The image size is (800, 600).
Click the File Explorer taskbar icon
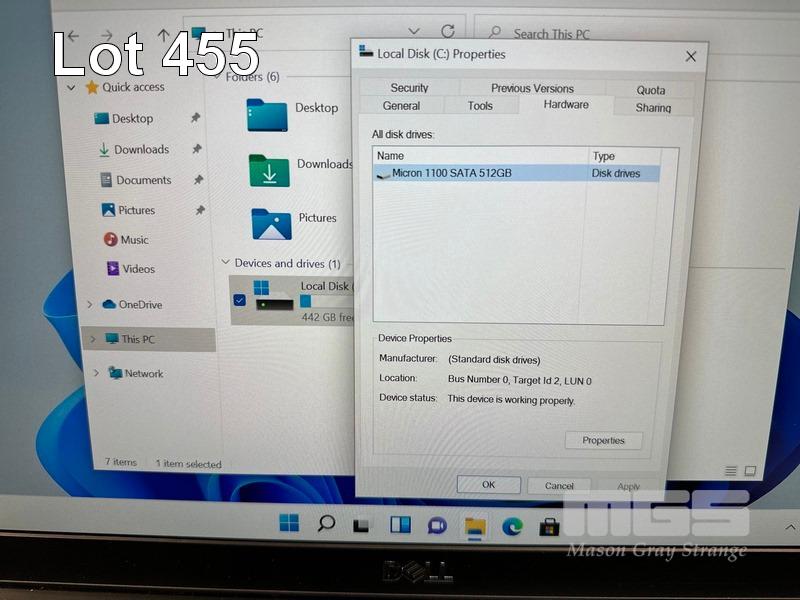475,525
